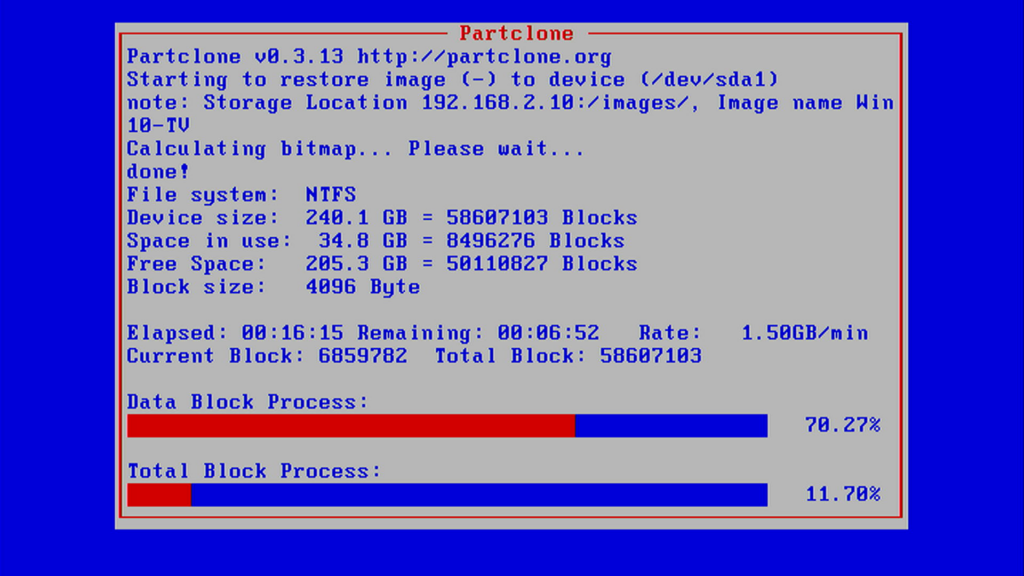This screenshot has height=576, width=1024.
Task: Click the Device size 240.1 GB value
Action: 343,218
